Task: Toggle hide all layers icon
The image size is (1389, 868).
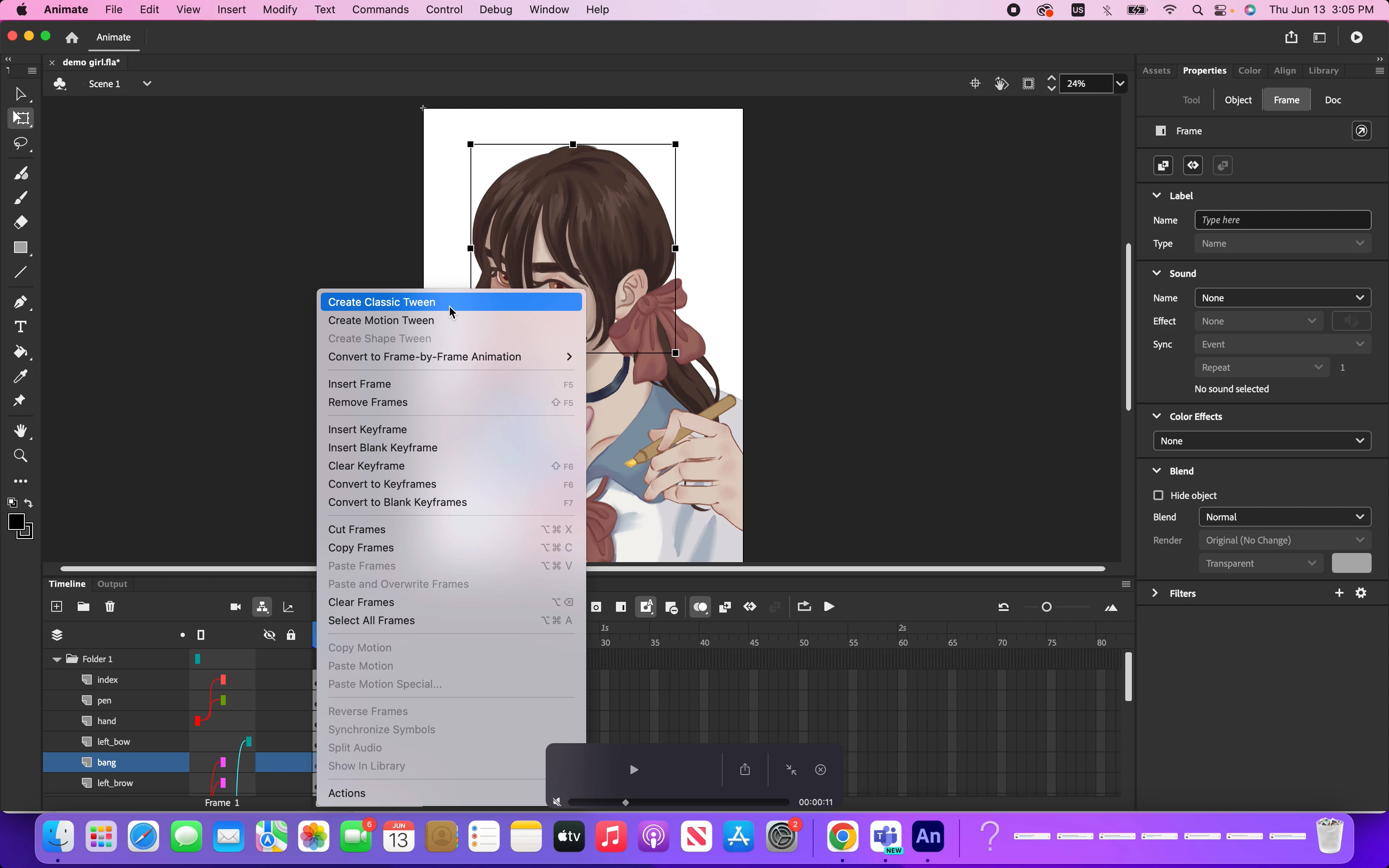Action: pyautogui.click(x=269, y=635)
